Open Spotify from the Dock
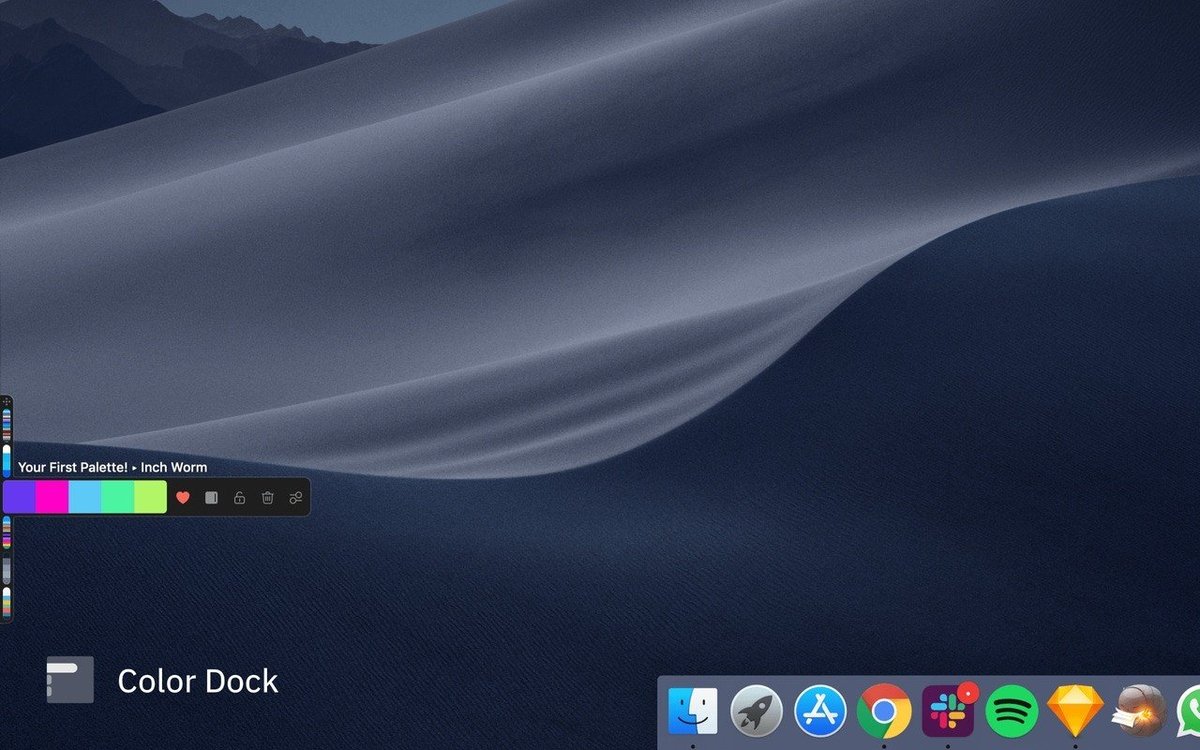This screenshot has height=750, width=1200. 1011,711
